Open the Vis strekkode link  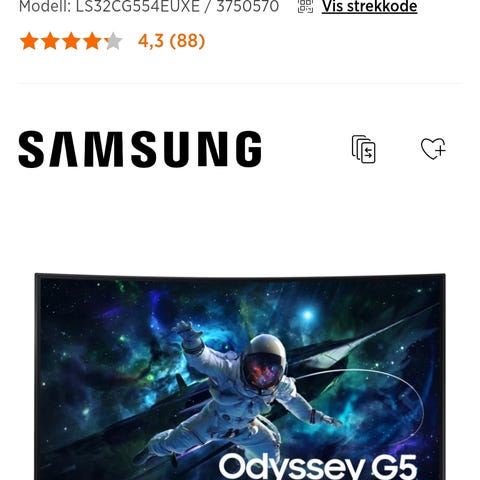pyautogui.click(x=369, y=6)
